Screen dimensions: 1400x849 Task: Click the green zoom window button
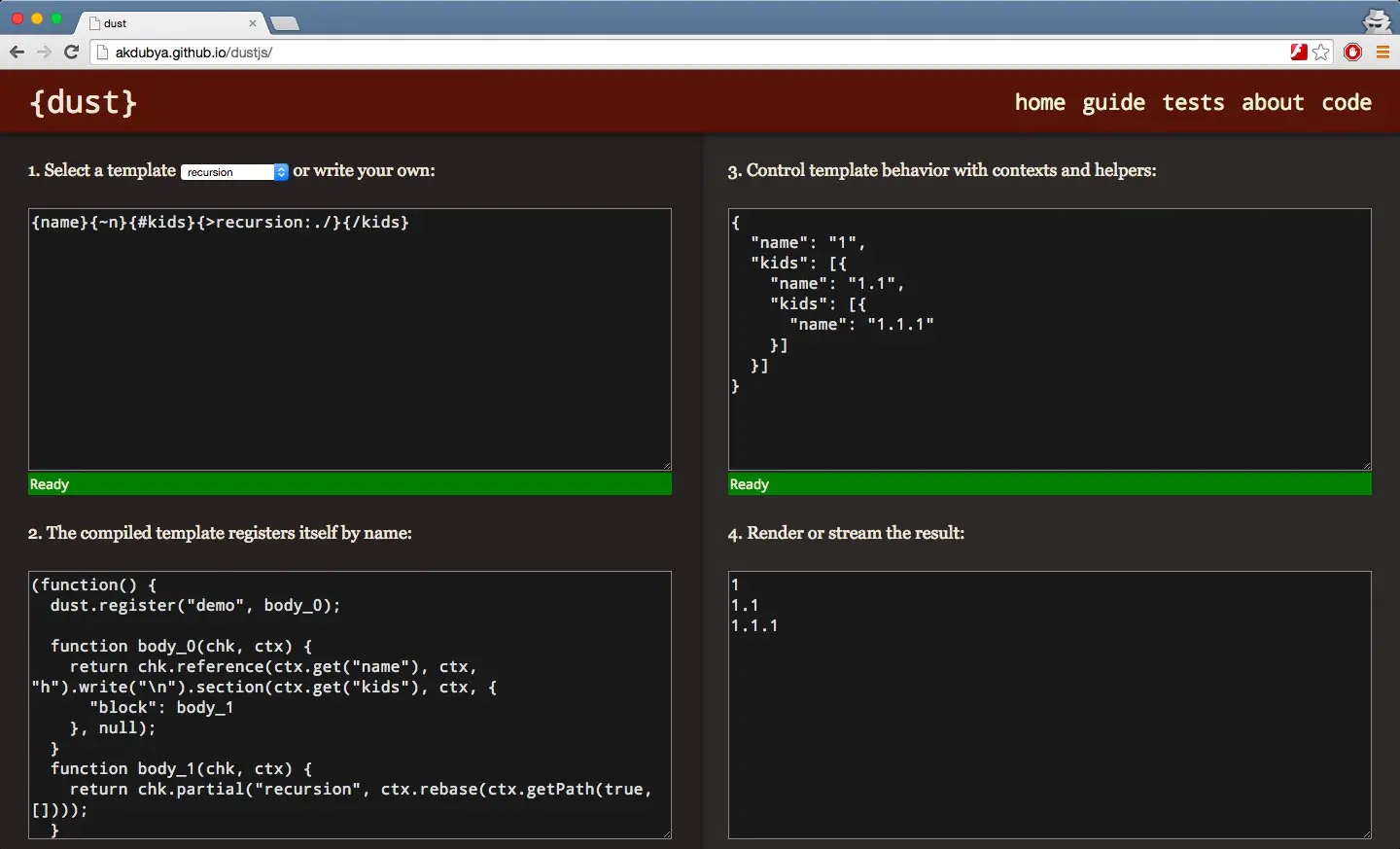[x=56, y=18]
